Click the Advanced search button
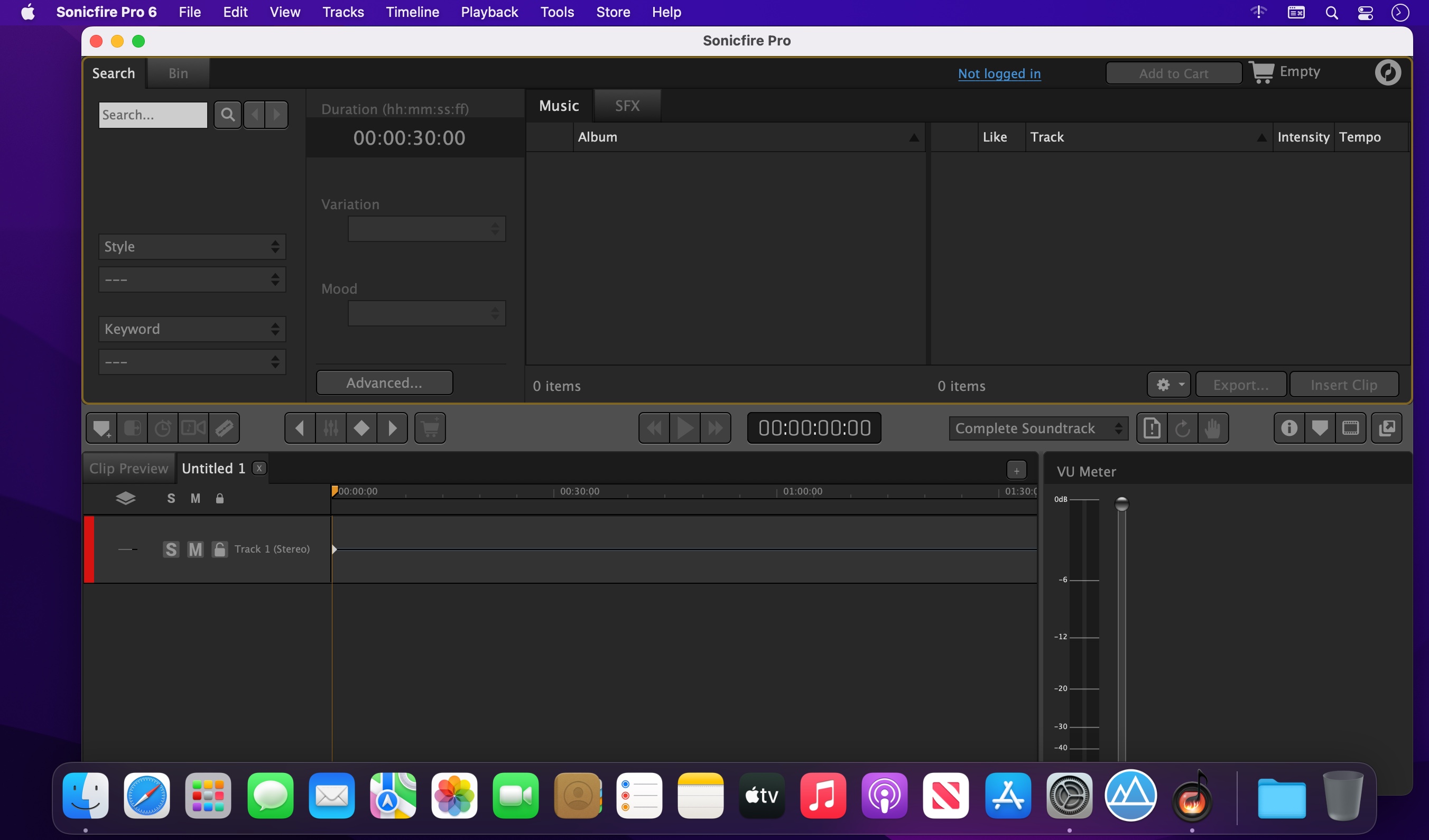This screenshot has width=1429, height=840. click(384, 382)
